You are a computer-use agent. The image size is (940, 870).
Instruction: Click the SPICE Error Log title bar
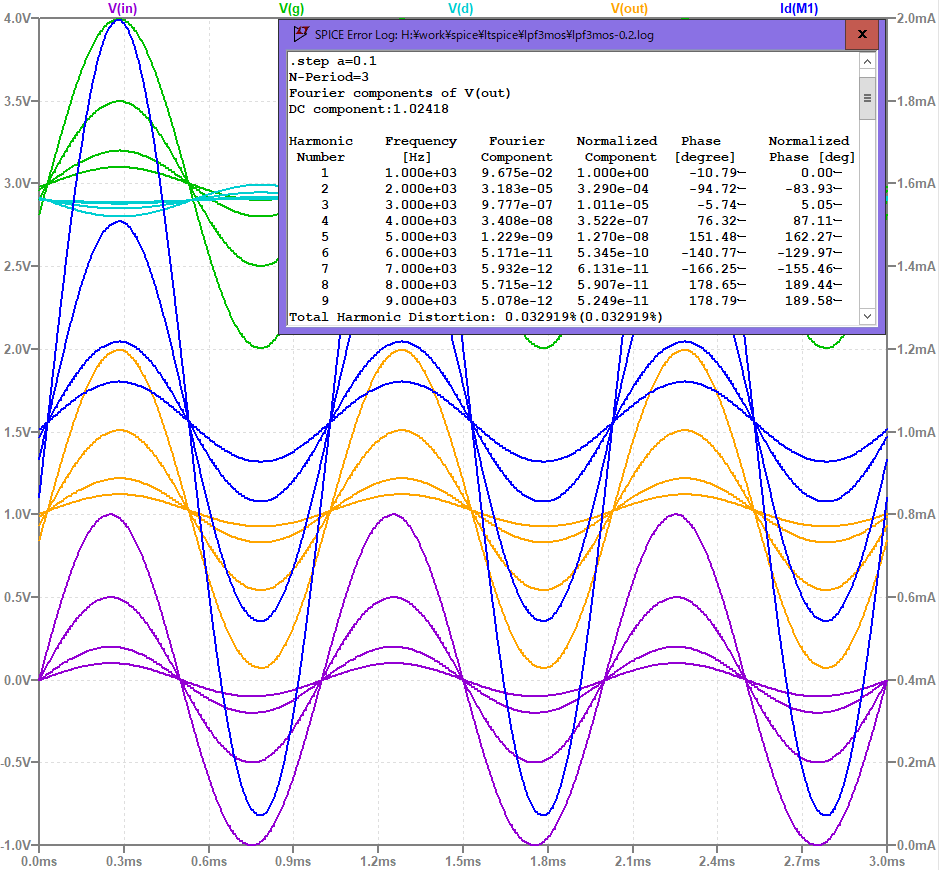click(550, 33)
